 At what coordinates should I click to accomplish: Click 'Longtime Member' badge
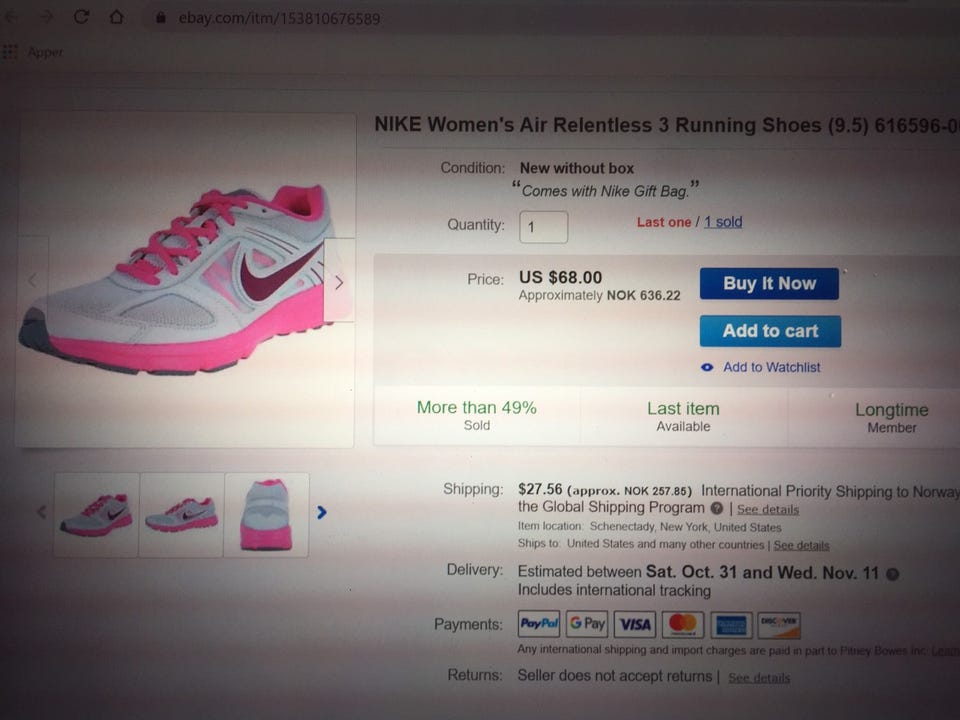coord(892,418)
